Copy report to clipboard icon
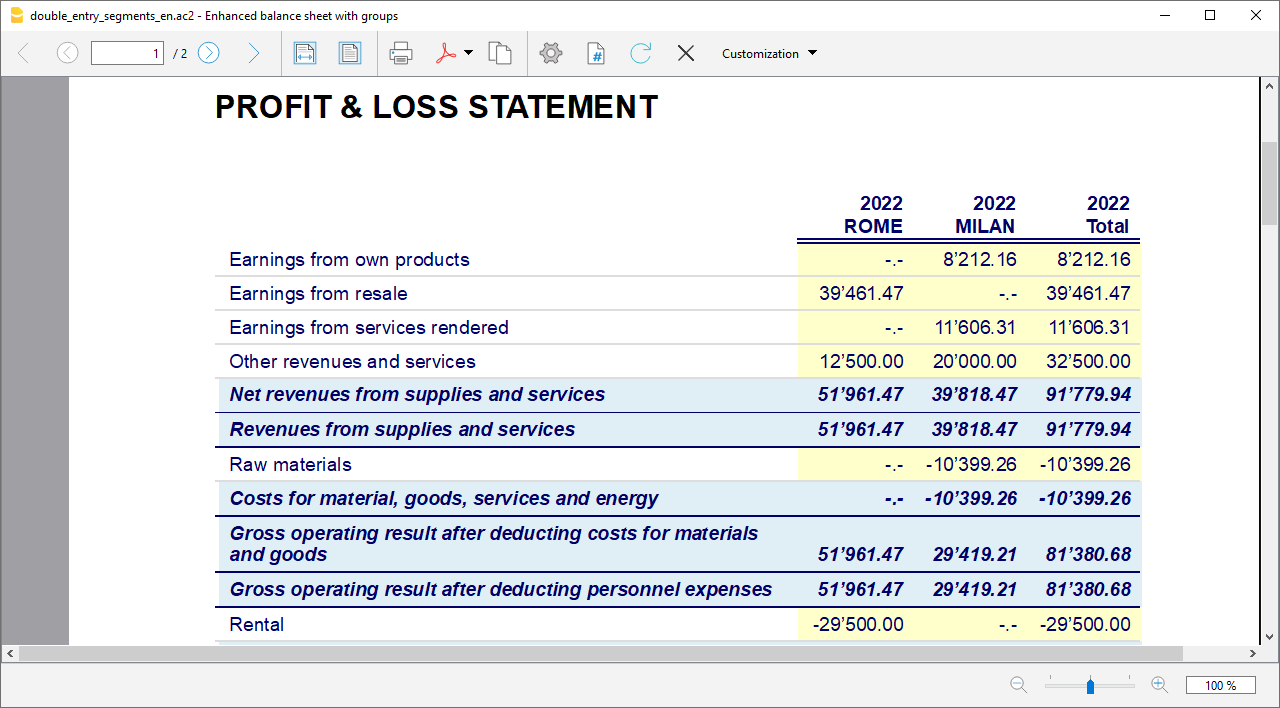 (500, 54)
